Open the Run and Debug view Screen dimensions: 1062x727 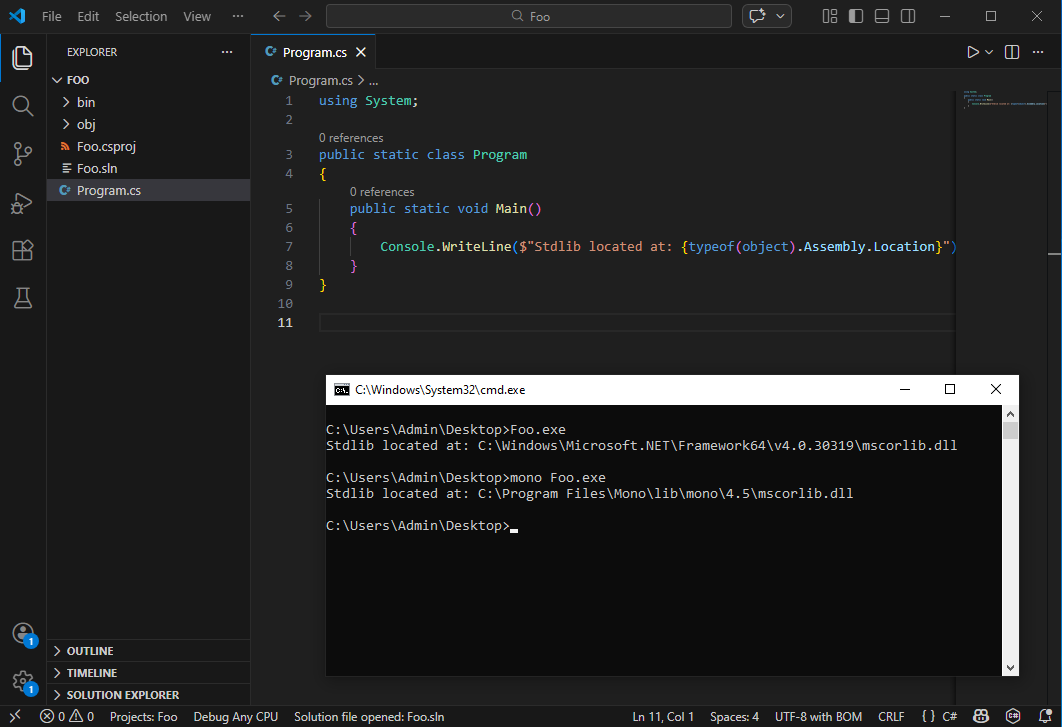tap(22, 203)
